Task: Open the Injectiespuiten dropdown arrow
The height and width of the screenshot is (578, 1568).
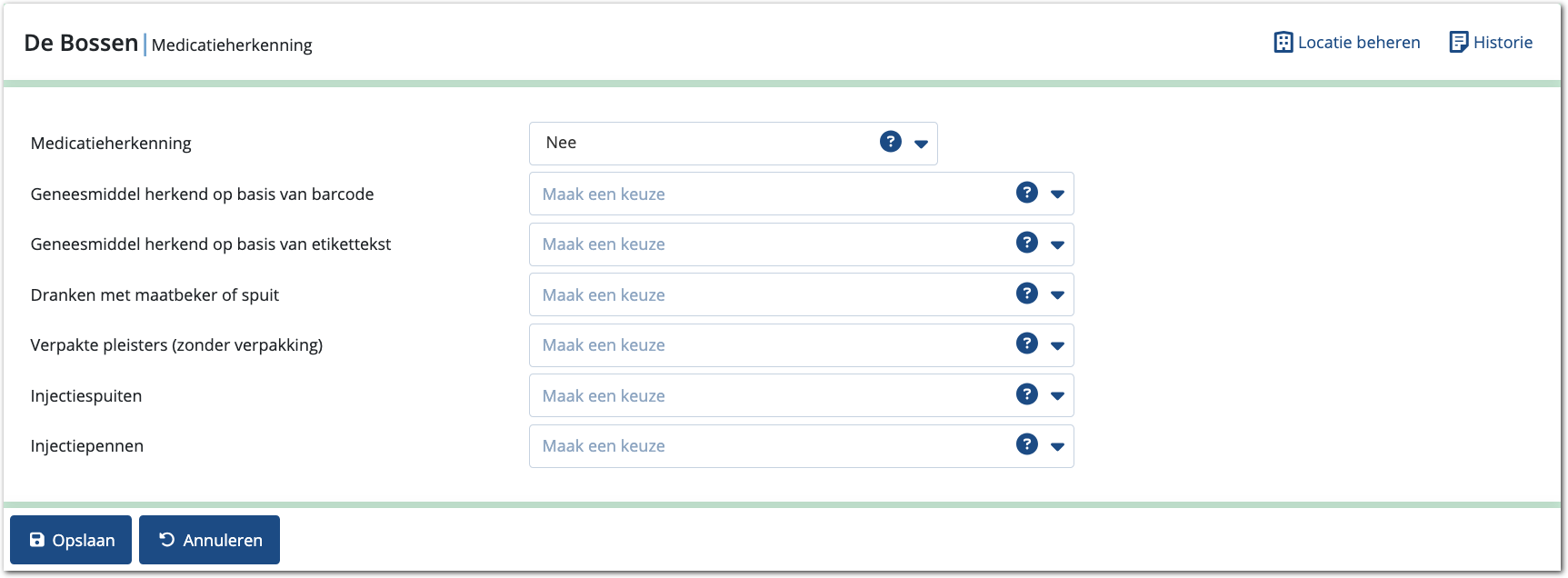Action: [x=1057, y=396]
